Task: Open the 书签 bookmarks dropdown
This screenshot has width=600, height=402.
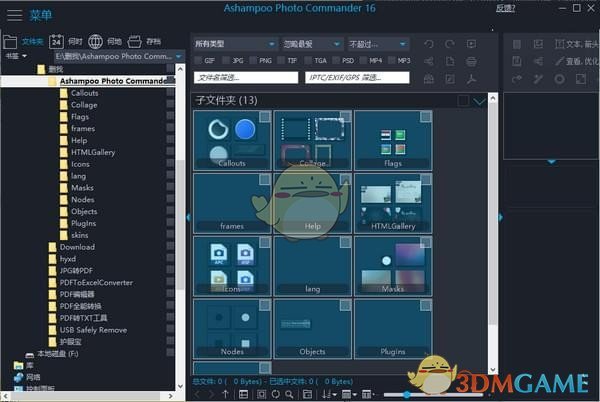Action: click(16, 56)
